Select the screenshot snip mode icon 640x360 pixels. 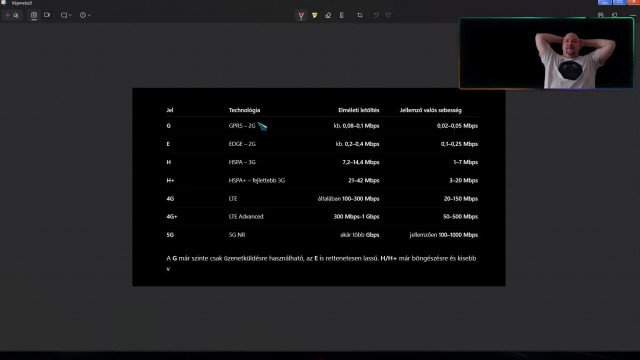tap(34, 15)
